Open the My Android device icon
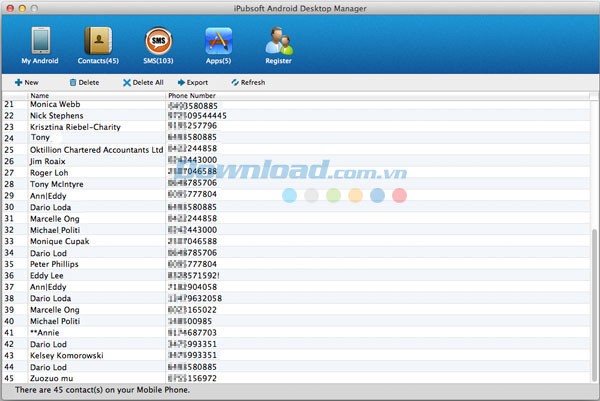600x401 pixels. coord(41,41)
